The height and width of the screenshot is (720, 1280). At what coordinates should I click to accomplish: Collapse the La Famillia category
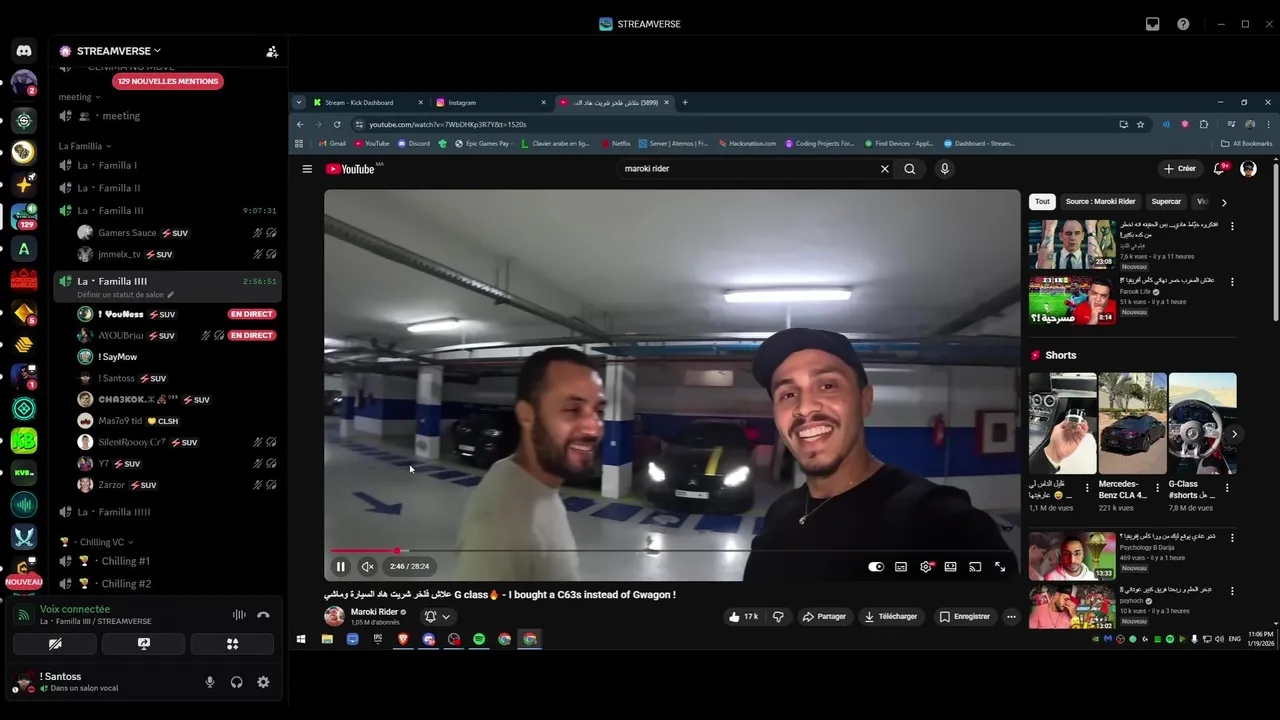(x=84, y=146)
